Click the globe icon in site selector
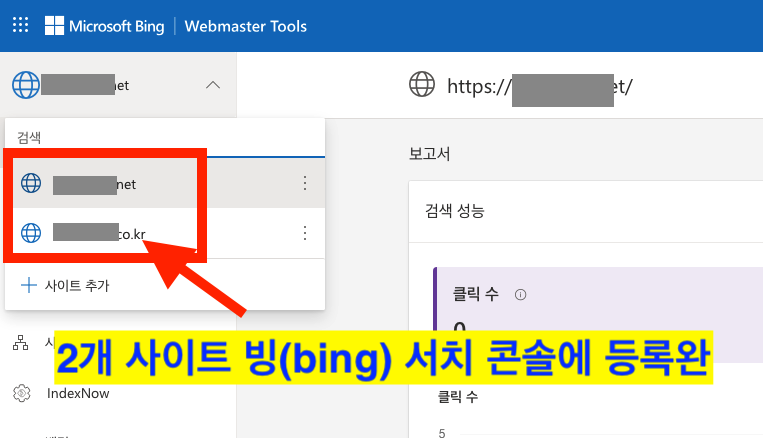This screenshot has width=763, height=438. (x=26, y=85)
